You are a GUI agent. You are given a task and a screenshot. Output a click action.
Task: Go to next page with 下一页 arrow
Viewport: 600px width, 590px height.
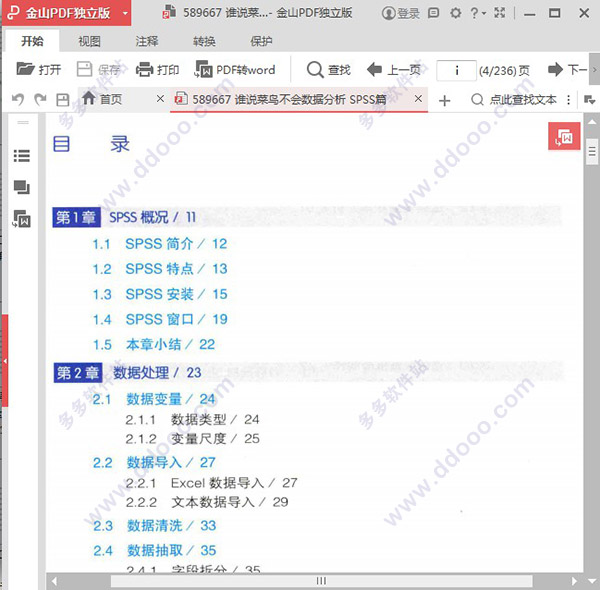567,69
